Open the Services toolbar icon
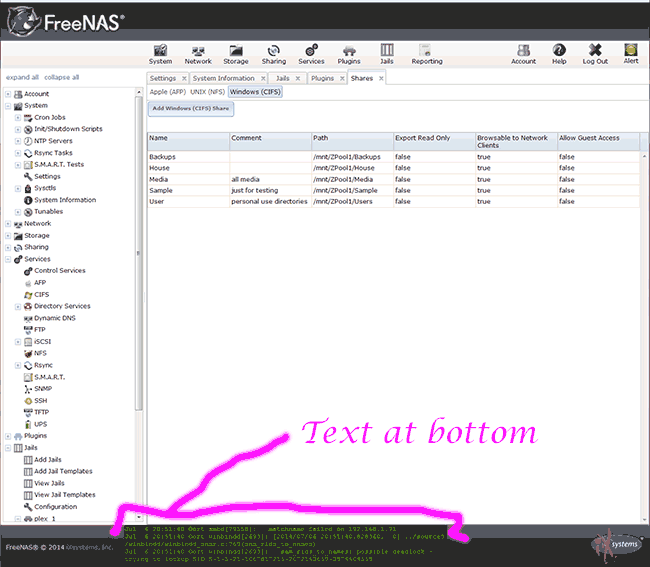Image resolution: width=650 pixels, height=567 pixels. 311,54
